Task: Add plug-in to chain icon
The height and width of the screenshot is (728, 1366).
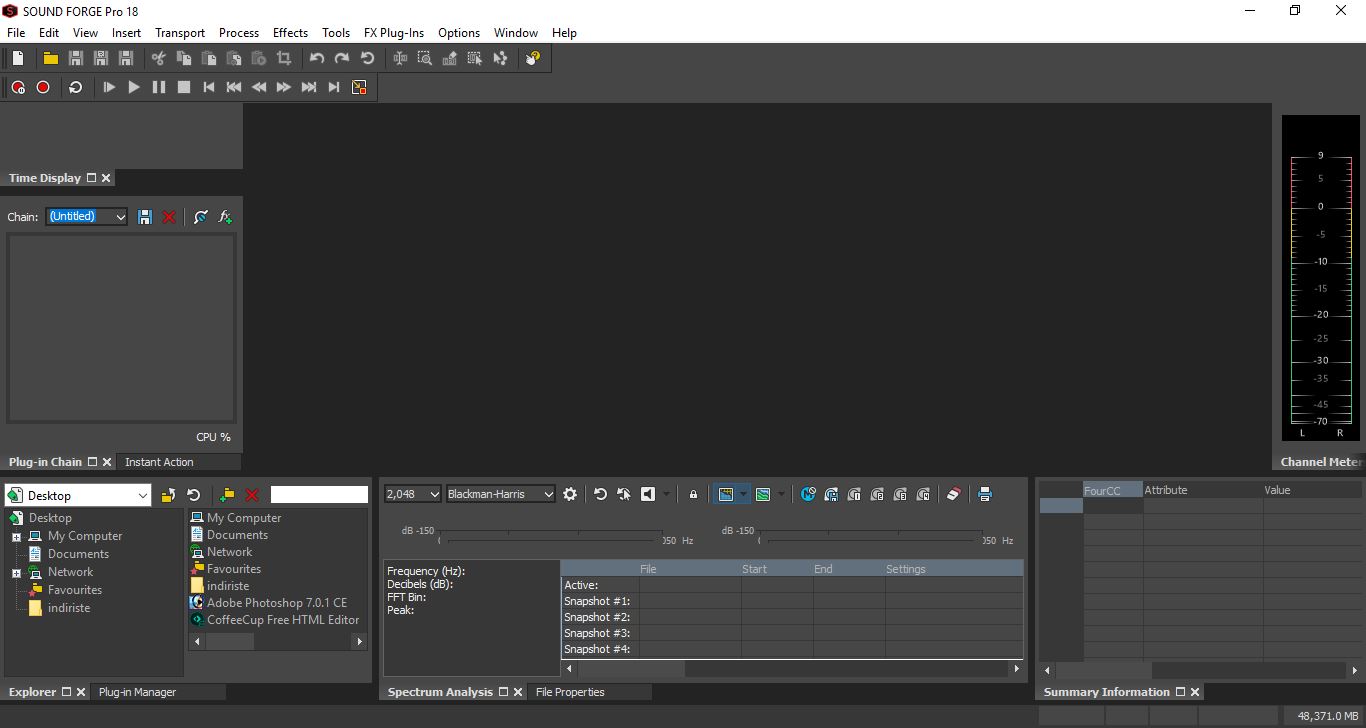Action: pos(225,216)
